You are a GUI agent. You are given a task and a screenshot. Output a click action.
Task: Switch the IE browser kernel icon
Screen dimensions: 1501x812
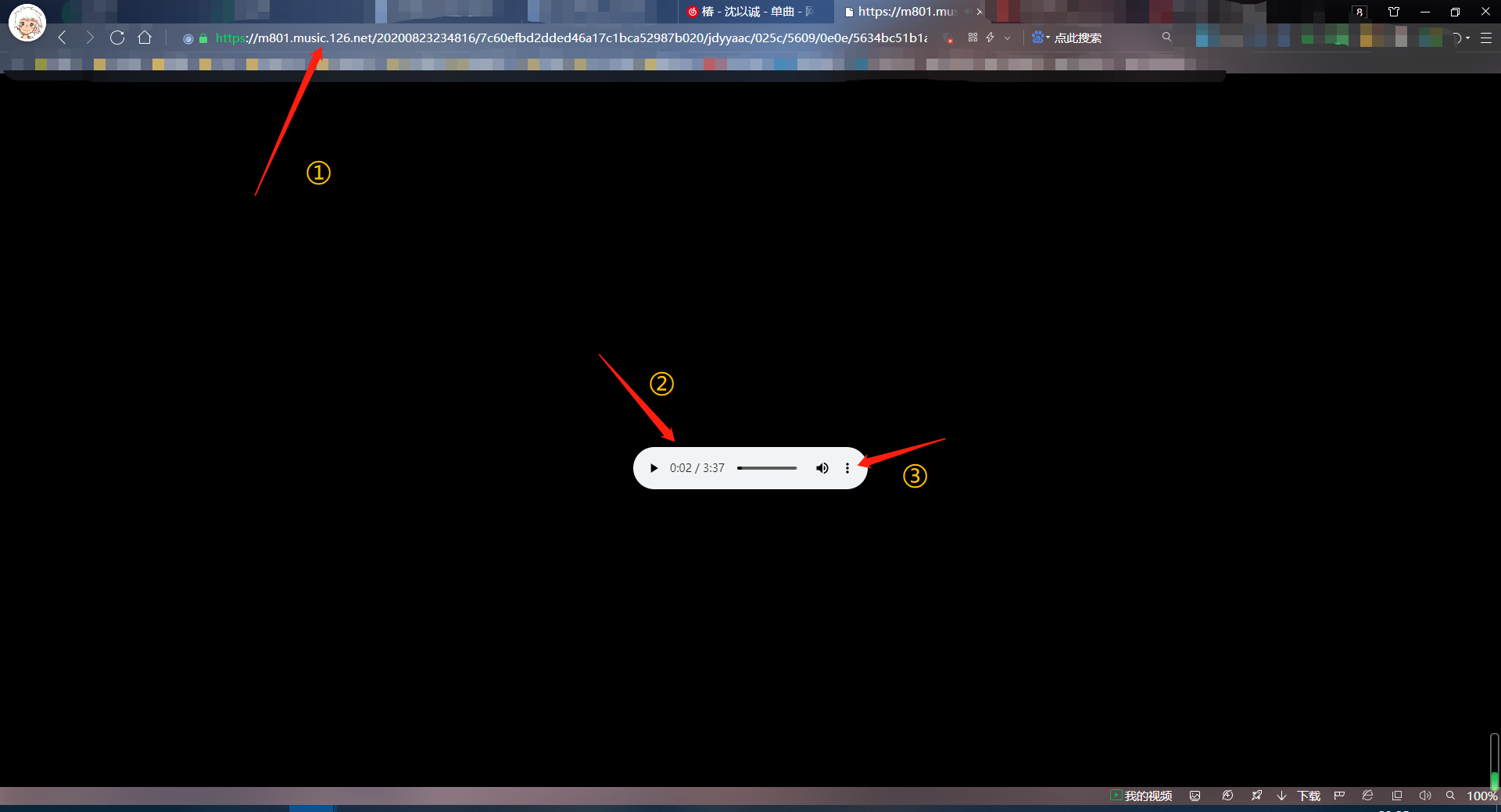[1367, 796]
